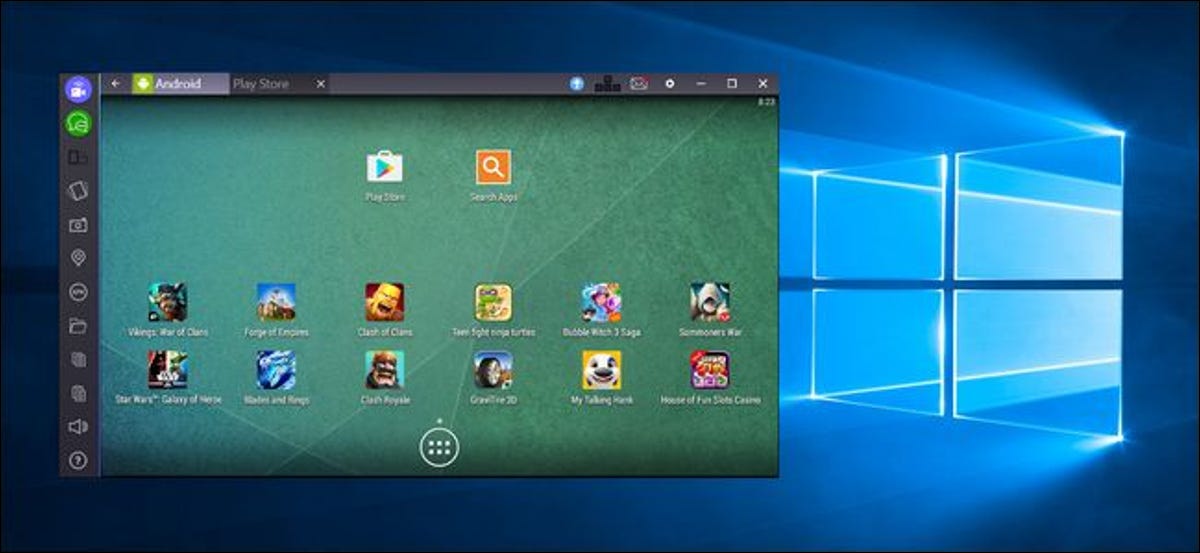Launch Forge of Empires game

(x=276, y=302)
